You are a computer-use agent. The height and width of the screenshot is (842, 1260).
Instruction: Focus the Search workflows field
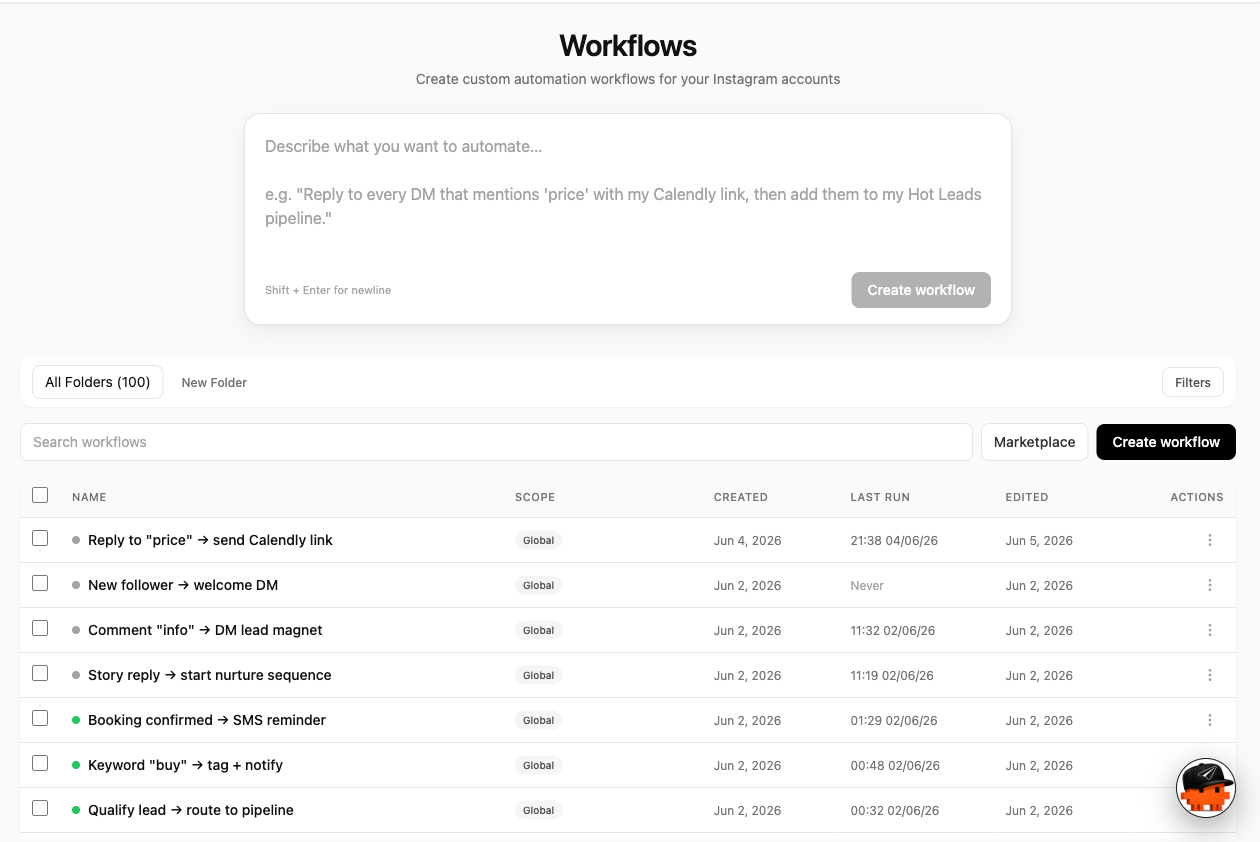pos(496,442)
